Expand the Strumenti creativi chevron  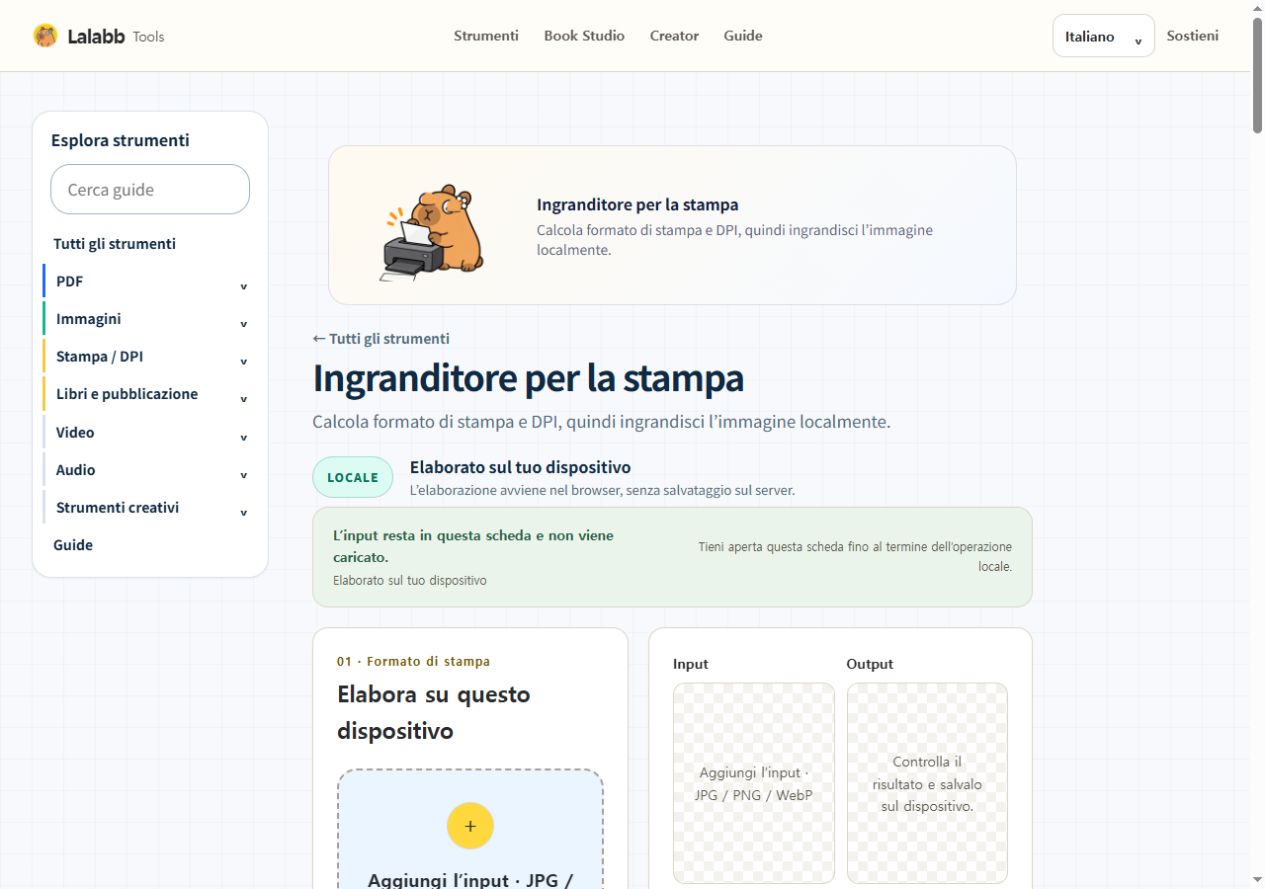coord(243,513)
